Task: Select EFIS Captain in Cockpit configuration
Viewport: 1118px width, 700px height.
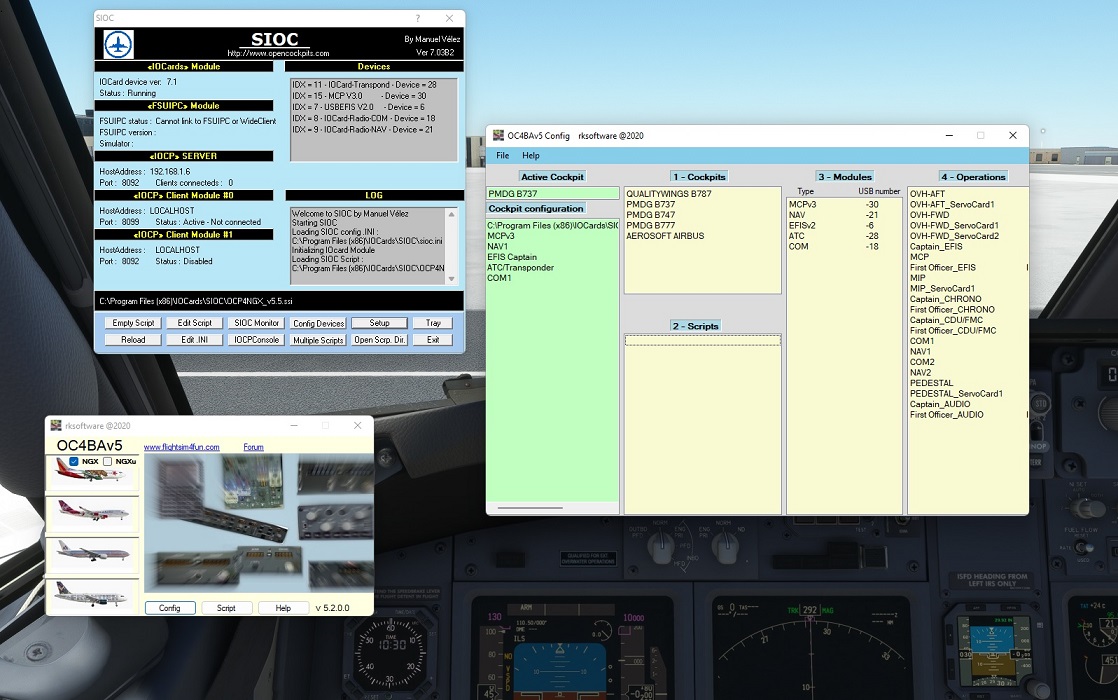Action: click(512, 257)
